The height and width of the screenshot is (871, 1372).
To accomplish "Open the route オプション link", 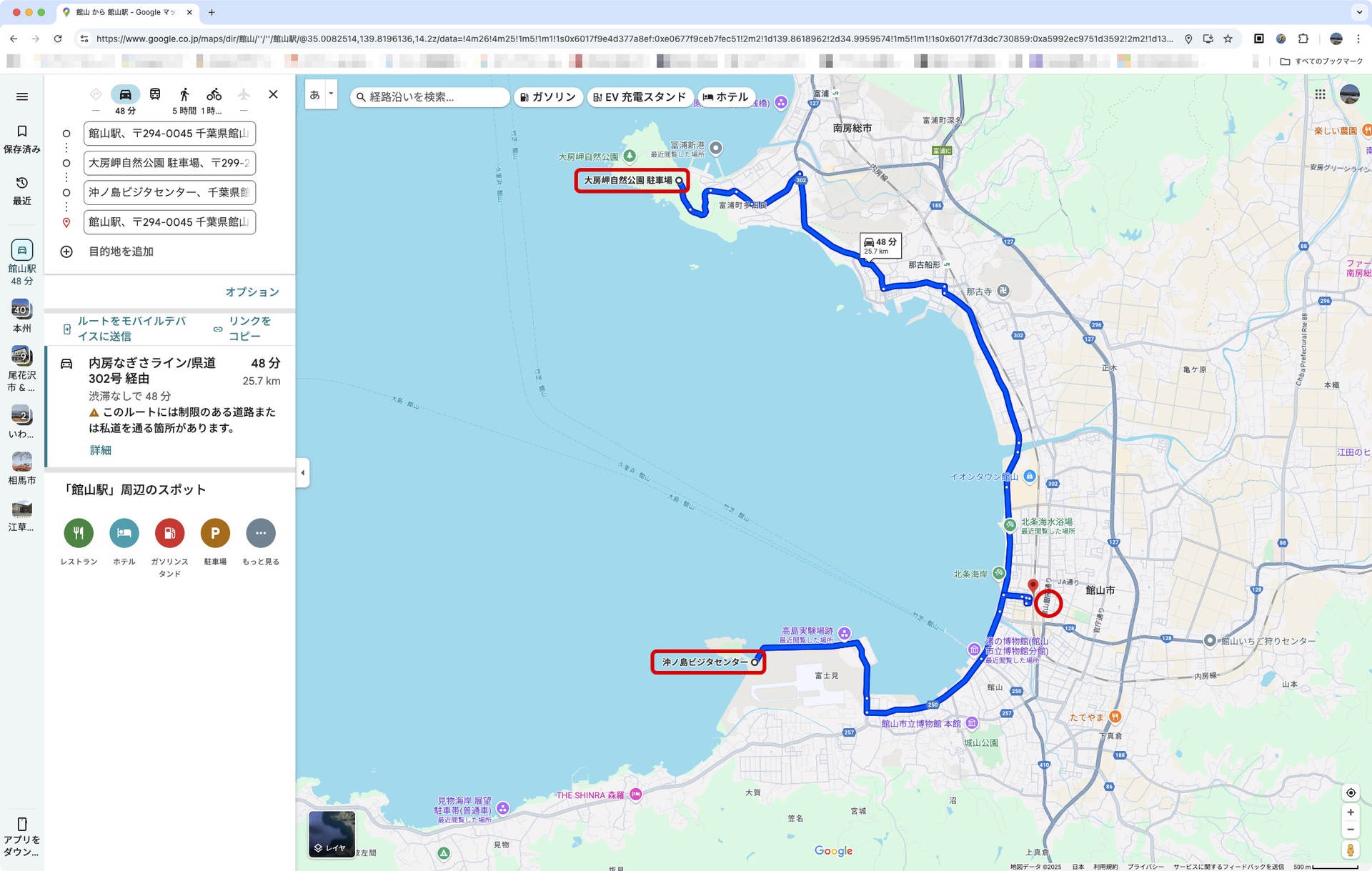I will pyautogui.click(x=252, y=292).
